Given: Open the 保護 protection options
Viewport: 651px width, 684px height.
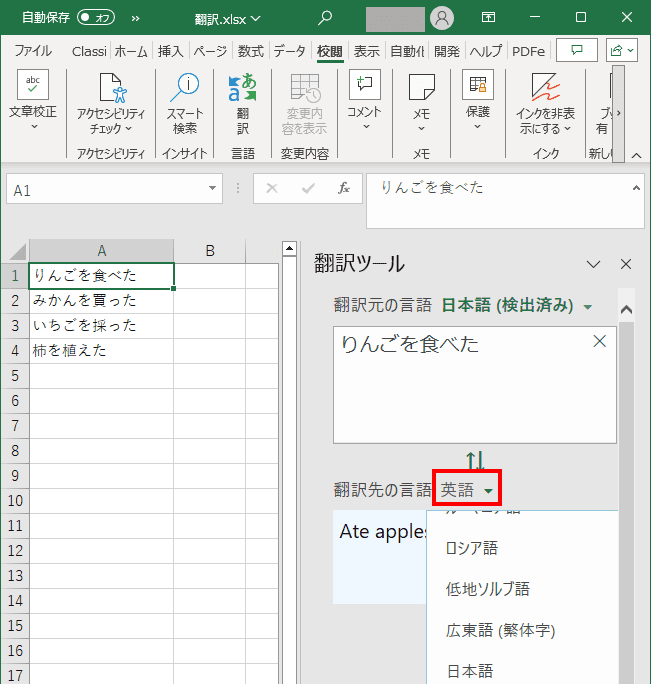Looking at the screenshot, I should point(477,95).
